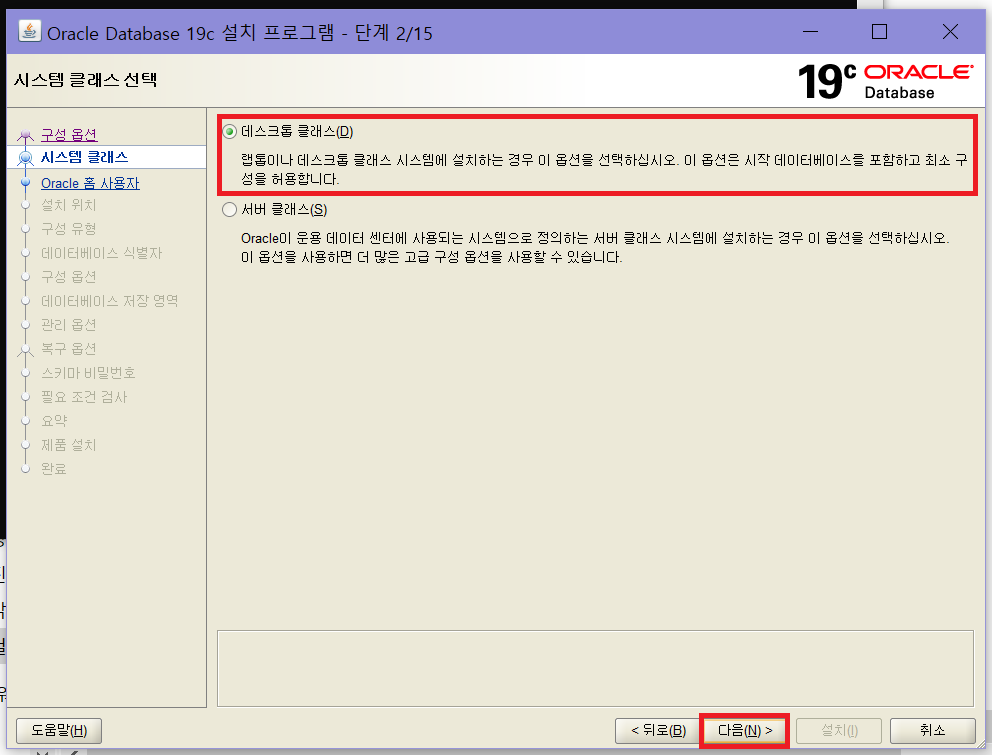
Task: Click the topmost 구성 옵션 step marker icon
Action: (x=25, y=135)
